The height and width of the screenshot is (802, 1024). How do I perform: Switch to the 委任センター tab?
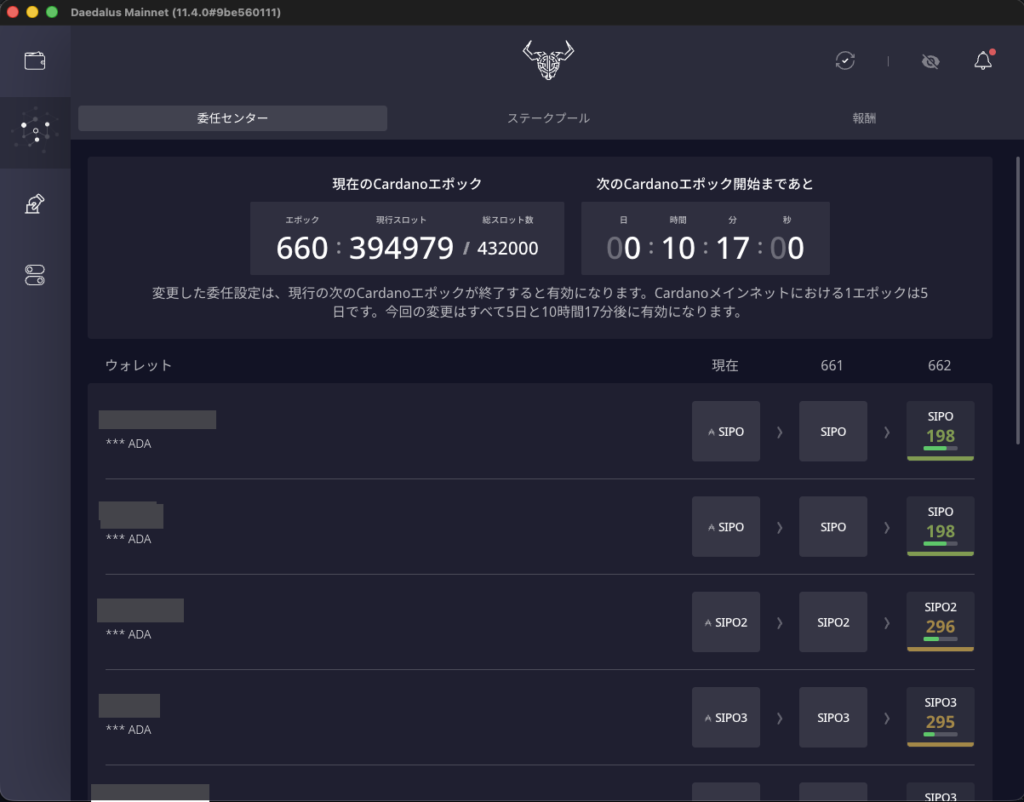tap(232, 118)
